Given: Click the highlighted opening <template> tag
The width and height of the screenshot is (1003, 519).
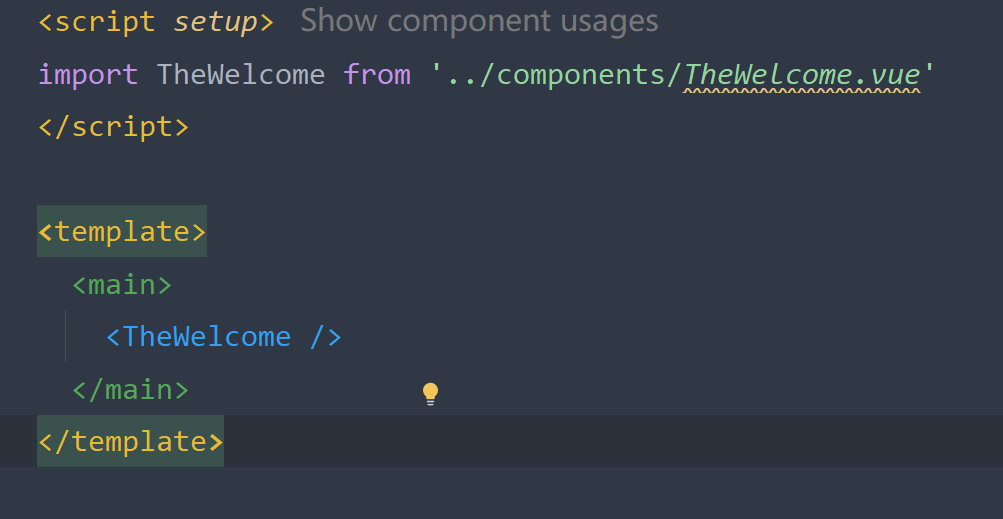Looking at the screenshot, I should point(122,231).
